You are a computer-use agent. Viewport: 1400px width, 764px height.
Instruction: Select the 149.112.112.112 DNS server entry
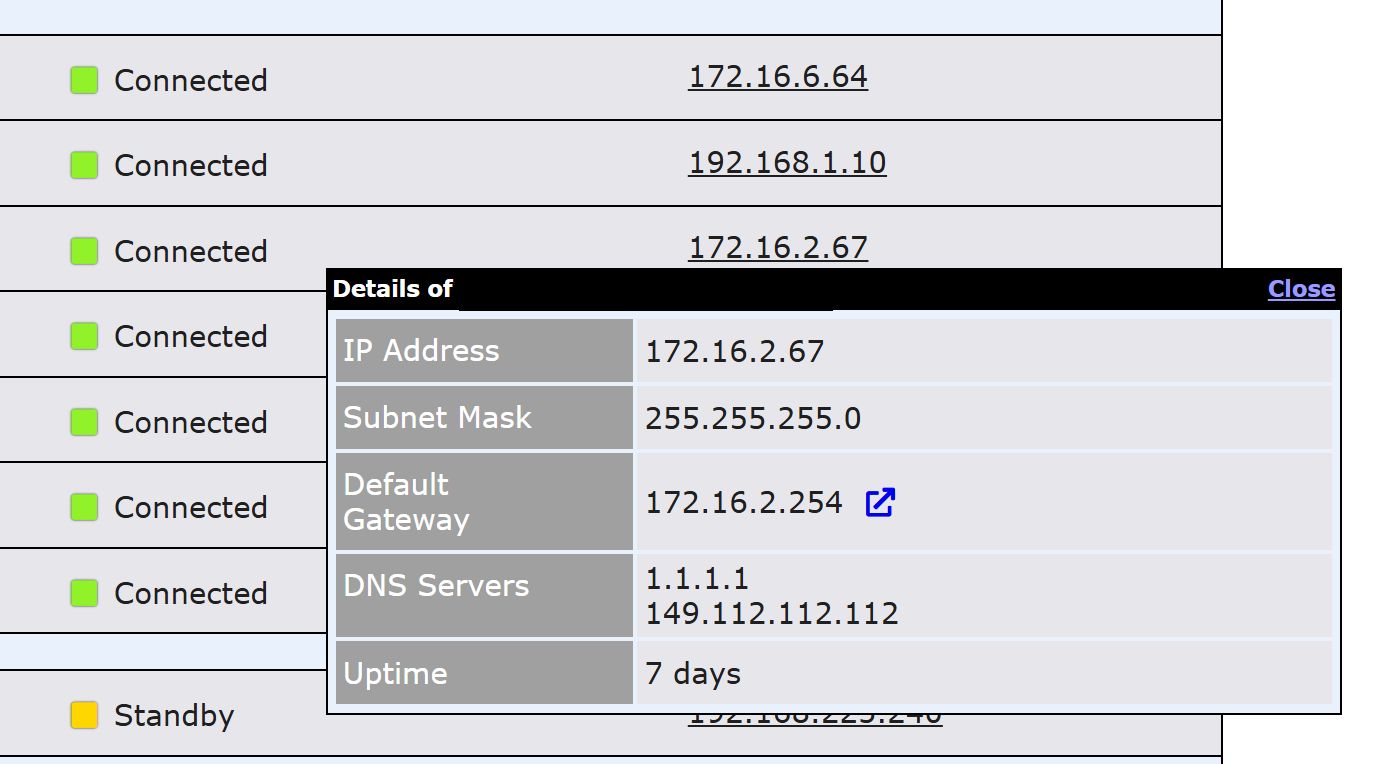(771, 613)
